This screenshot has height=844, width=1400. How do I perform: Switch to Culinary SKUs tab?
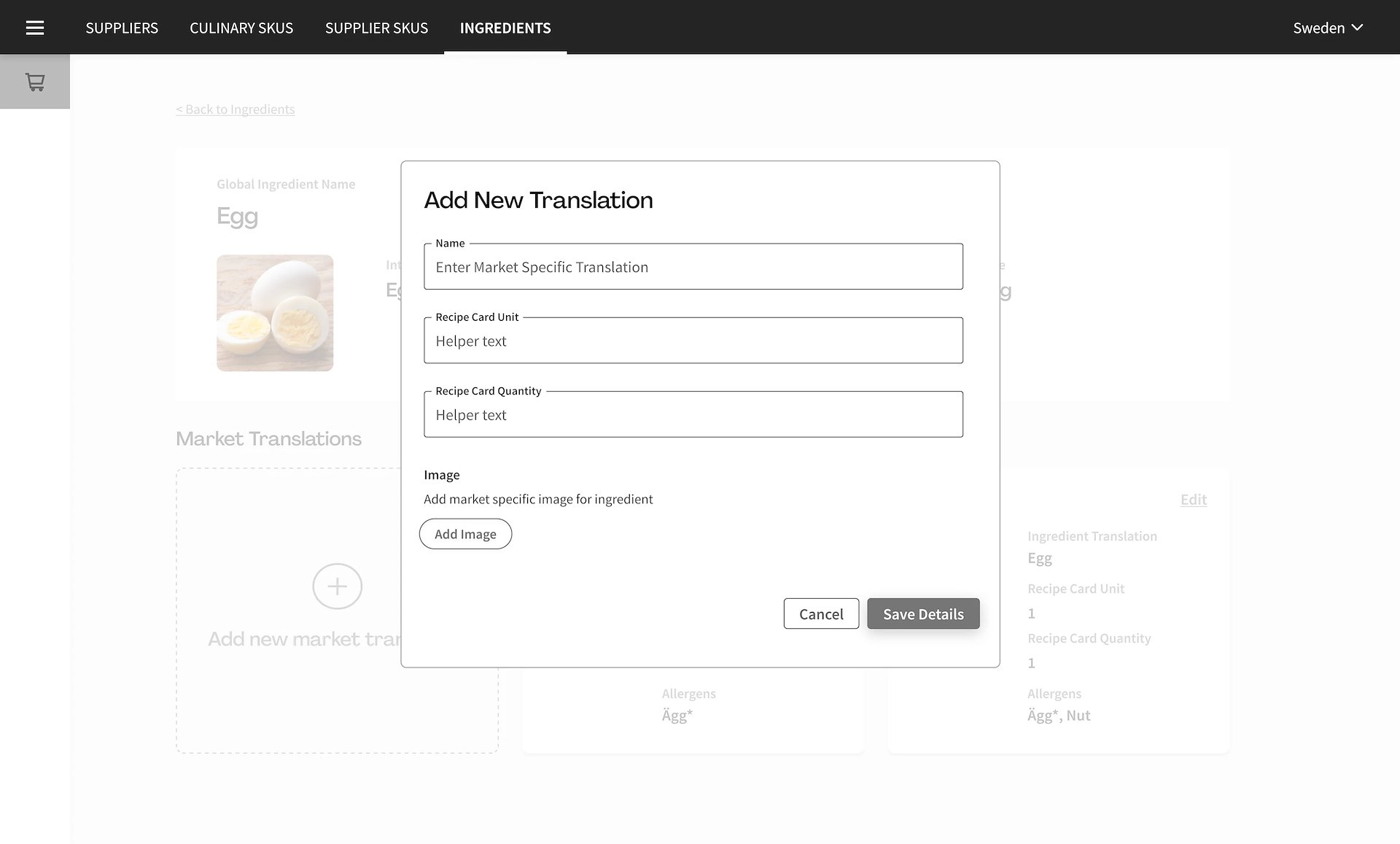pos(241,28)
